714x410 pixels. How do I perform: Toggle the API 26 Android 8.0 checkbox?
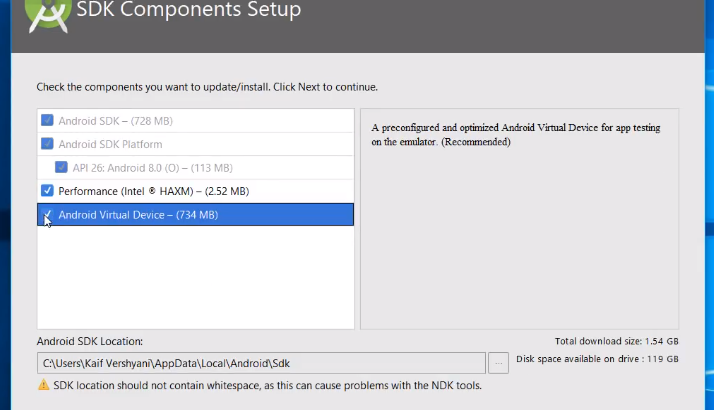(61, 167)
